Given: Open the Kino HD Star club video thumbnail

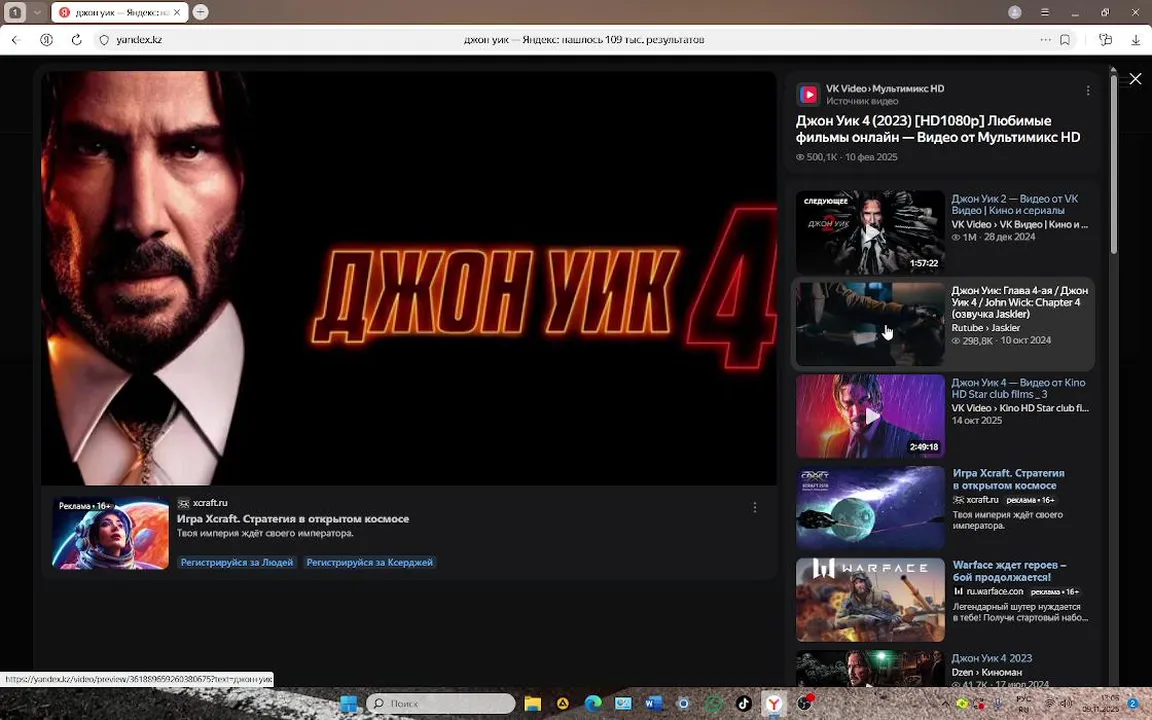Looking at the screenshot, I should pyautogui.click(x=870, y=416).
